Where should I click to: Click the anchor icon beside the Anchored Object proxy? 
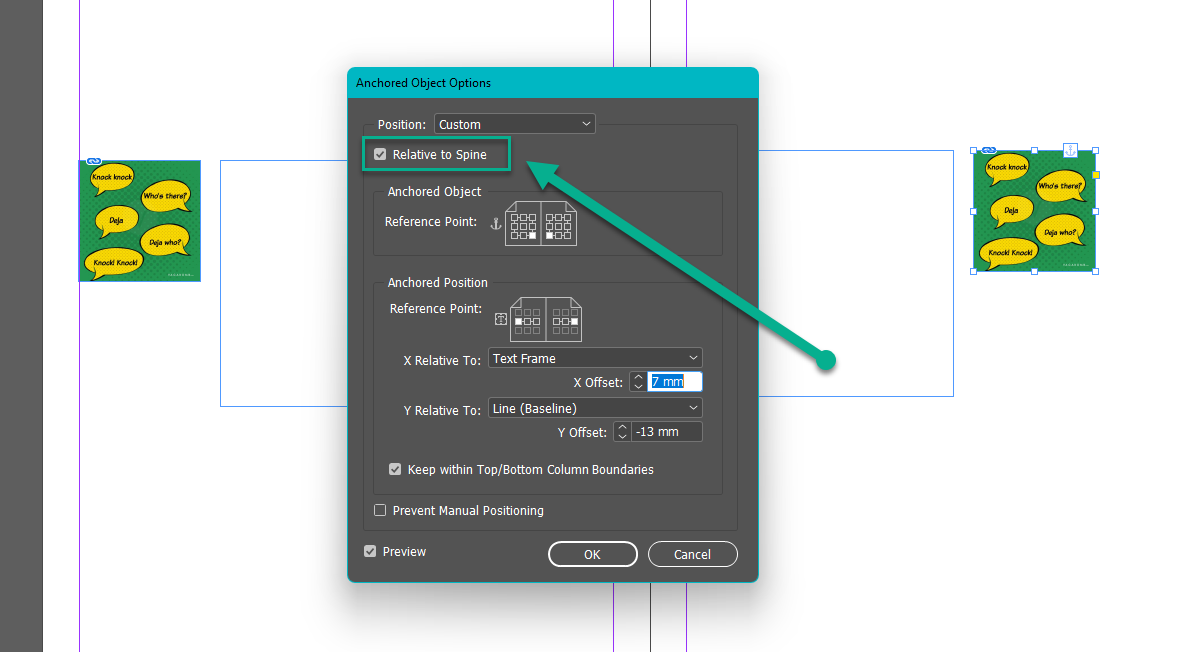tap(495, 224)
